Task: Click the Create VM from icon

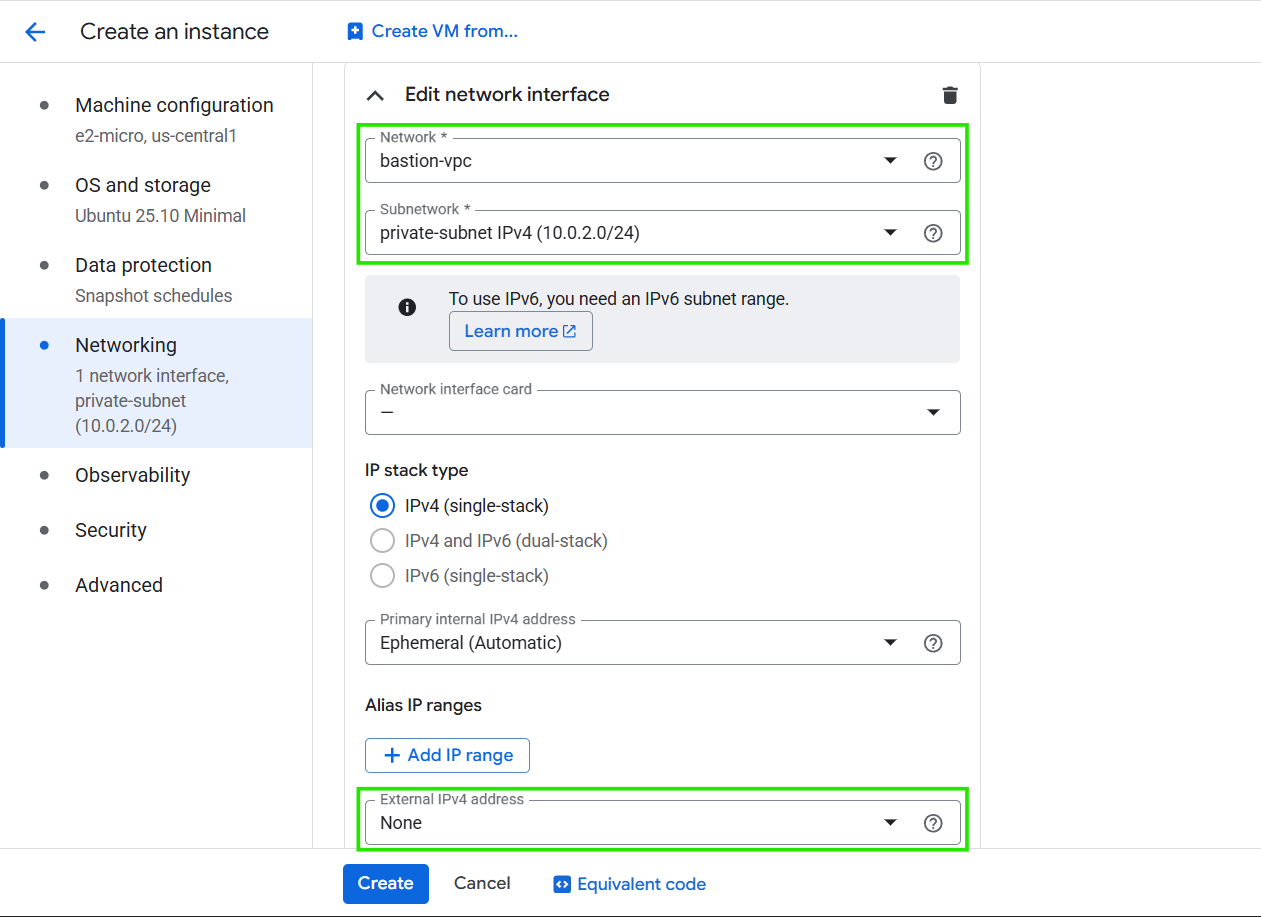Action: [x=355, y=32]
